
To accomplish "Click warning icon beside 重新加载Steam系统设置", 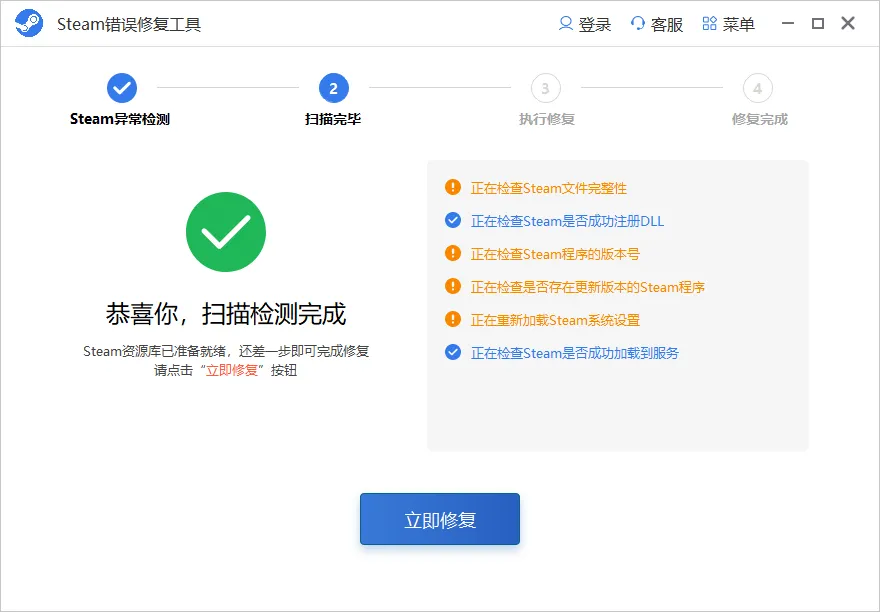I will [453, 319].
